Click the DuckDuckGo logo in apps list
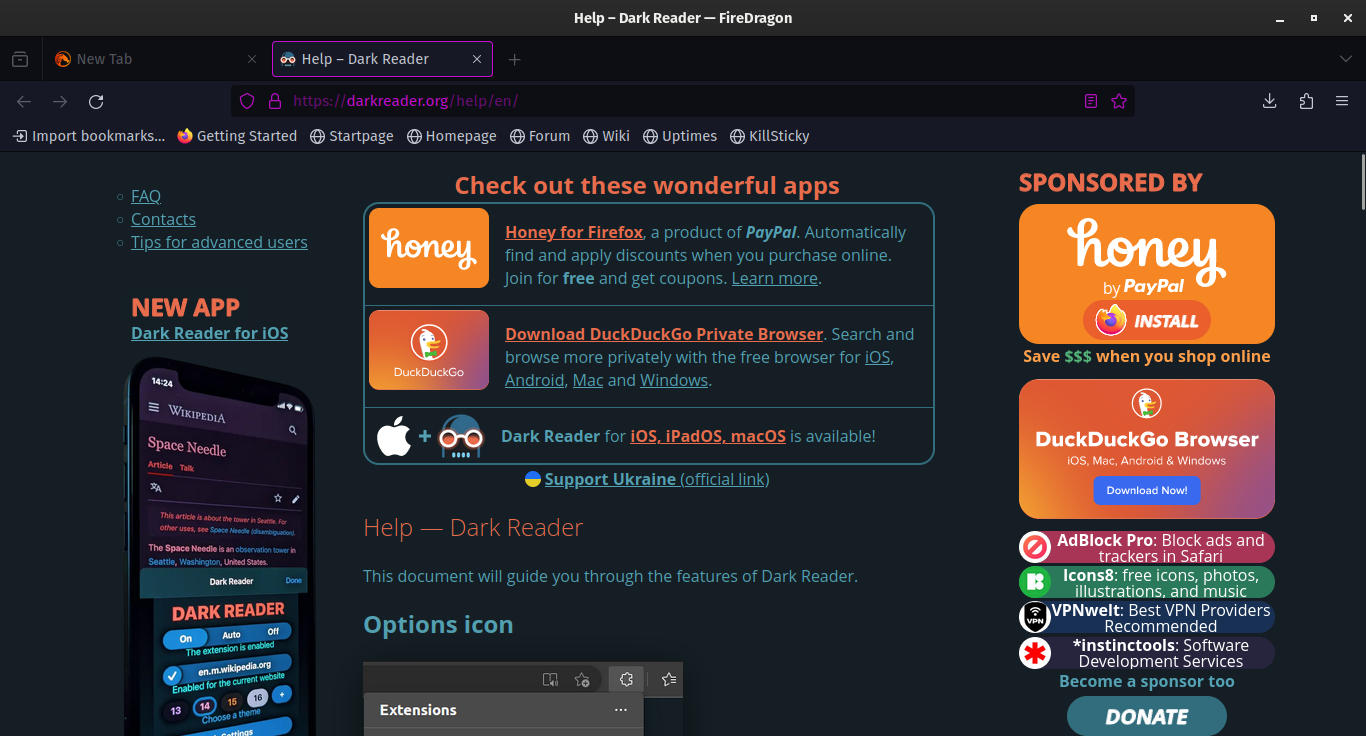1366x736 pixels. [429, 350]
